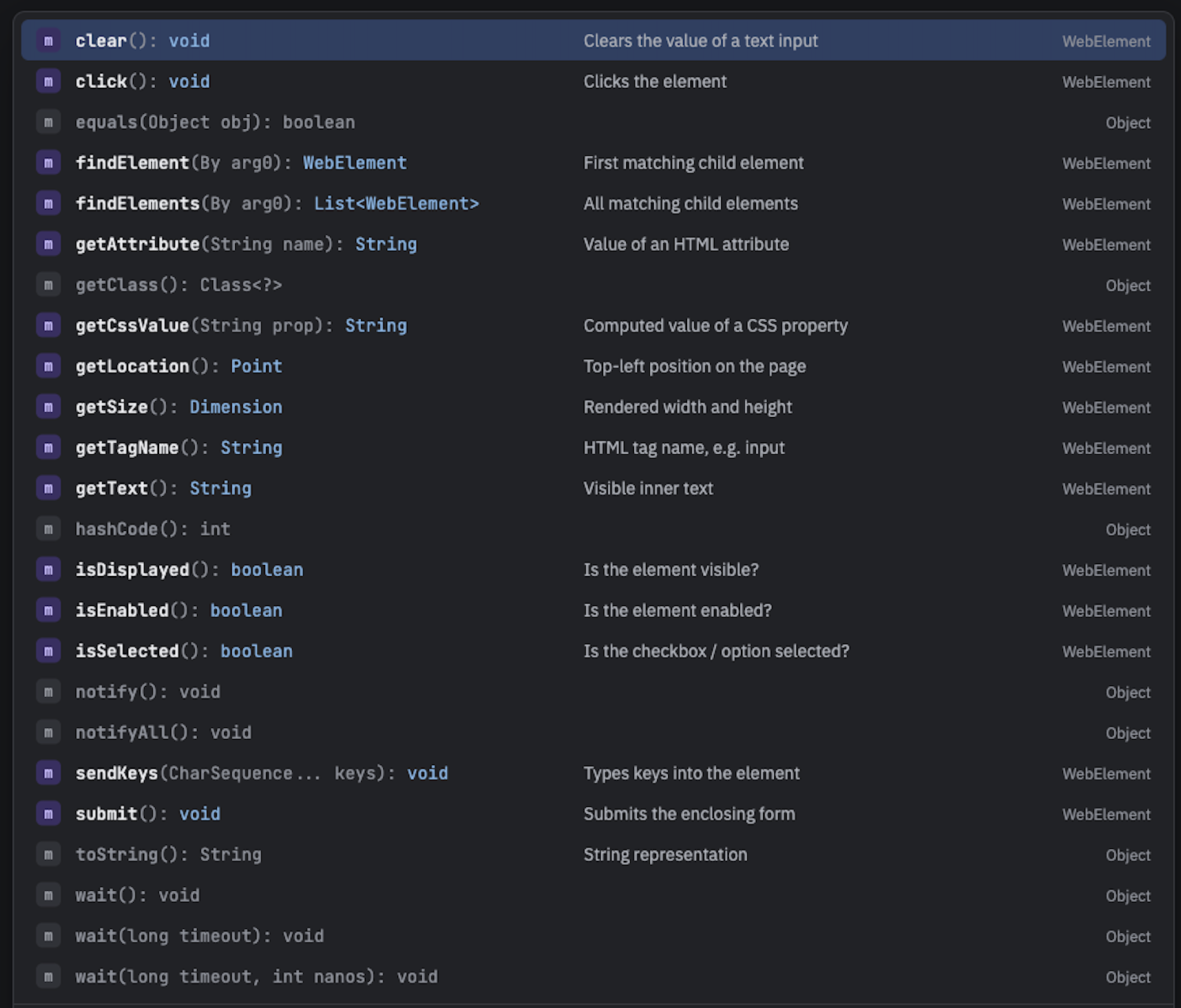The width and height of the screenshot is (1181, 1008).
Task: Select the method icon beside getLocation()
Action: tap(48, 366)
